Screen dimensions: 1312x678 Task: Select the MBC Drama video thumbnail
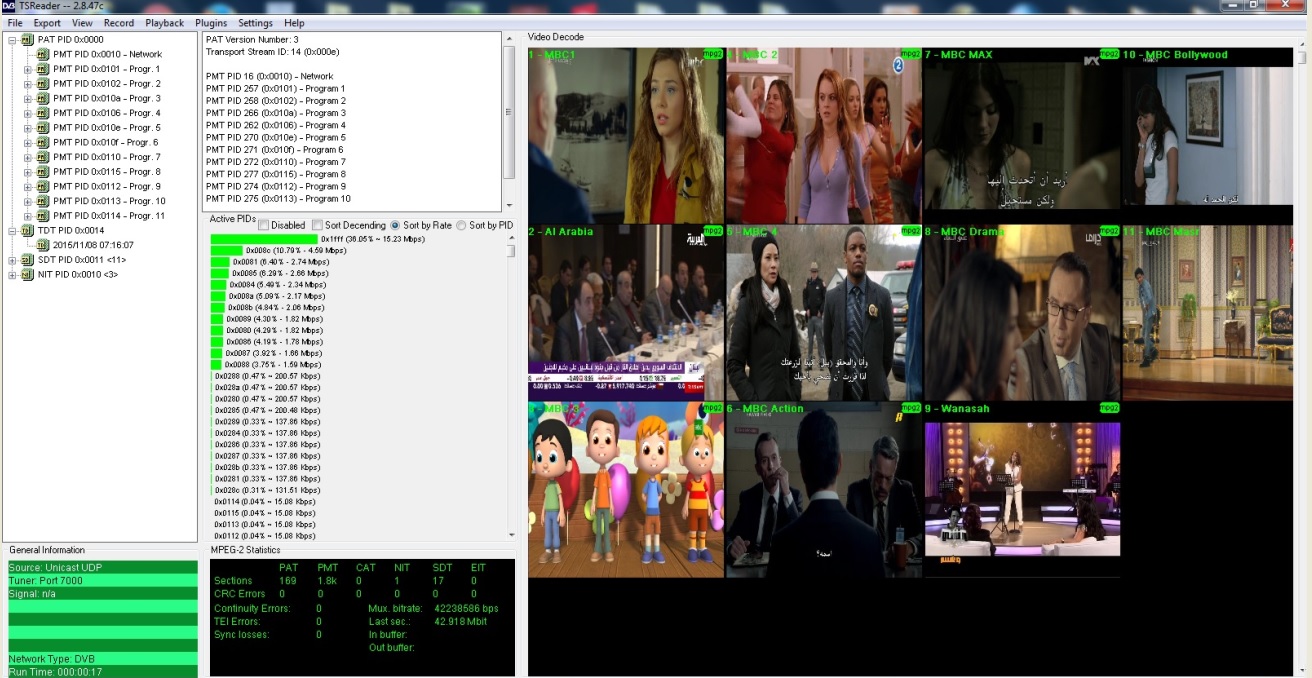tap(1021, 312)
